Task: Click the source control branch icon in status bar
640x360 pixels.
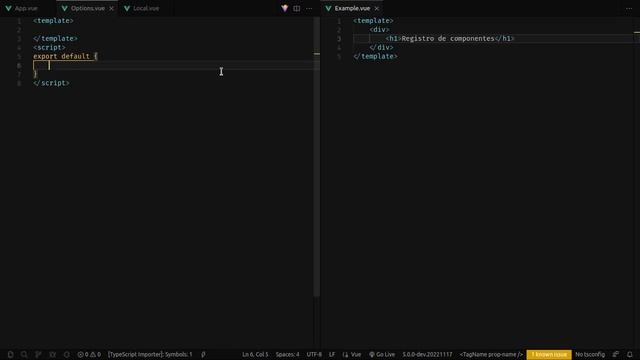Action: point(38,354)
